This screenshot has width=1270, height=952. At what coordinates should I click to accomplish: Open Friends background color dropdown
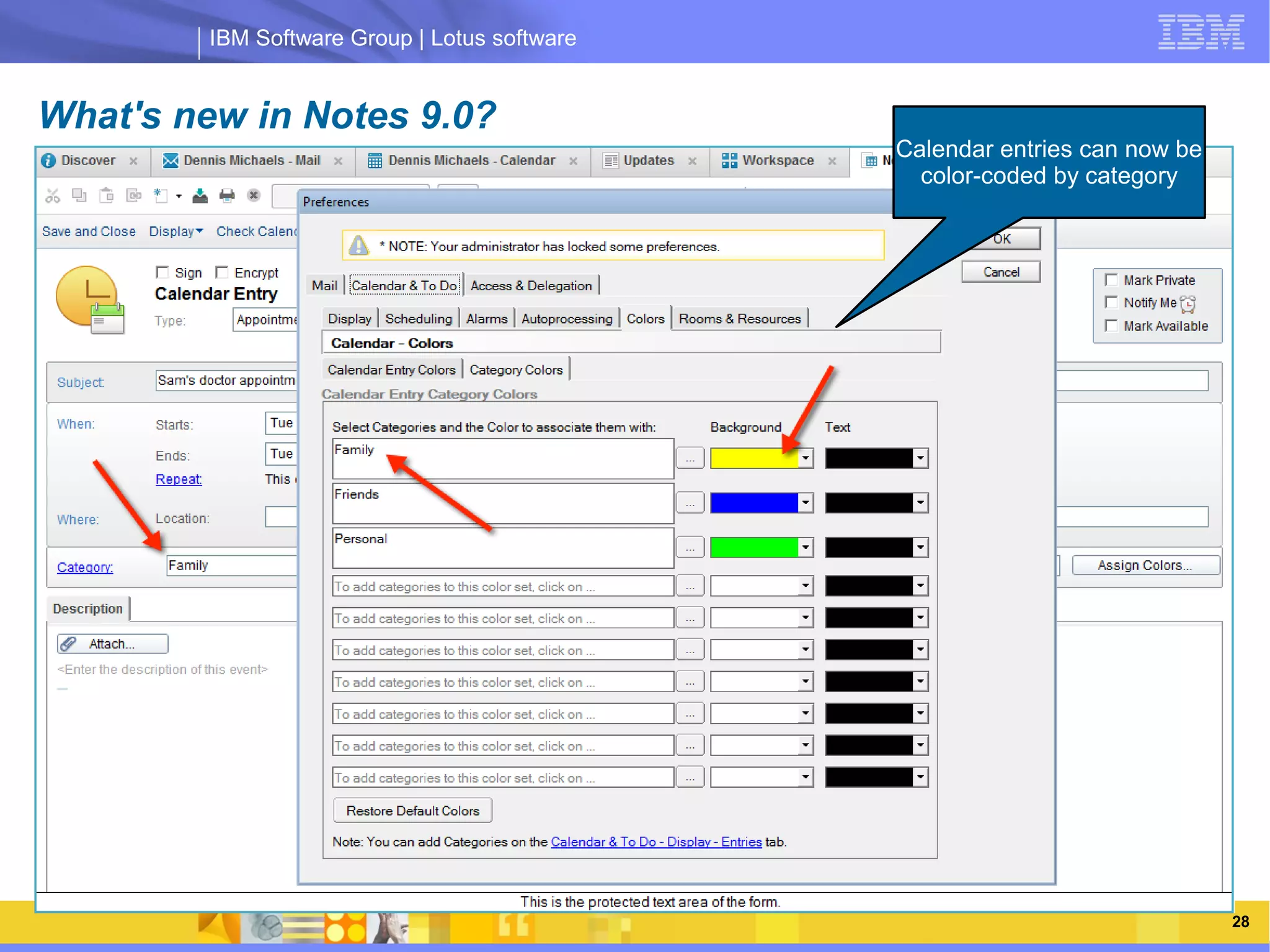[x=806, y=503]
